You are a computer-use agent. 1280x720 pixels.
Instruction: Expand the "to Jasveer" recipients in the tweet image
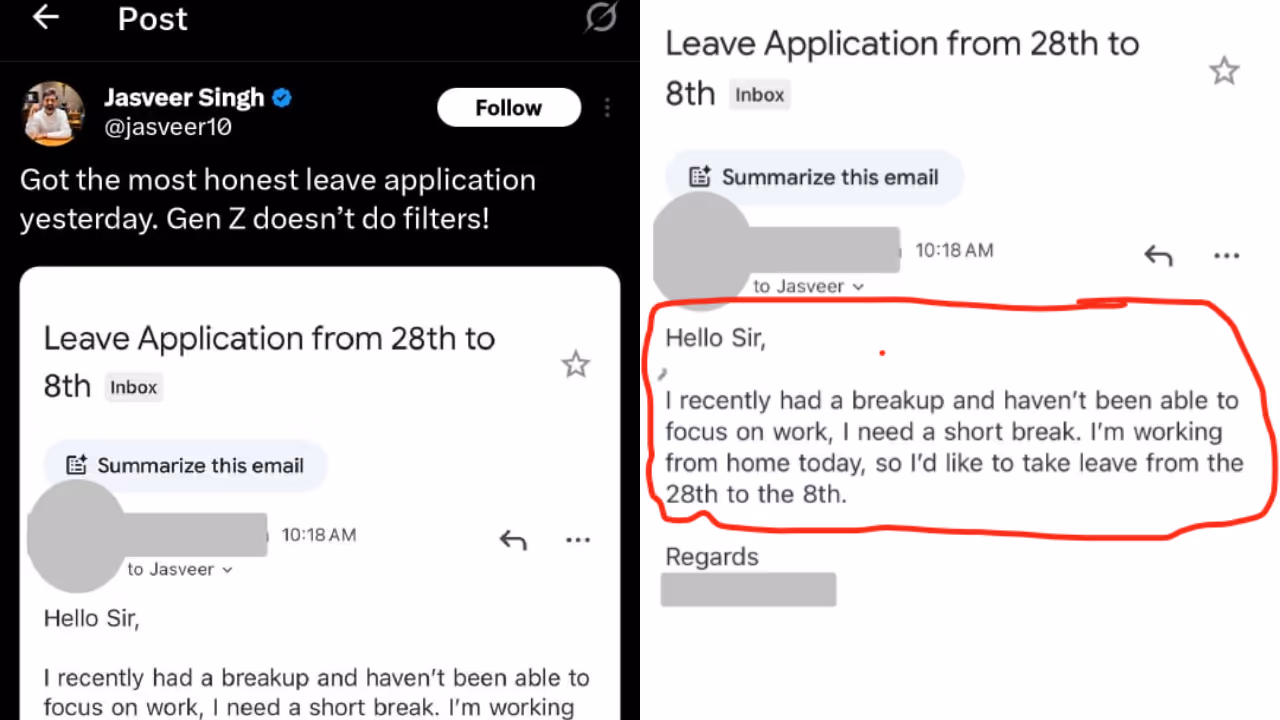point(180,570)
